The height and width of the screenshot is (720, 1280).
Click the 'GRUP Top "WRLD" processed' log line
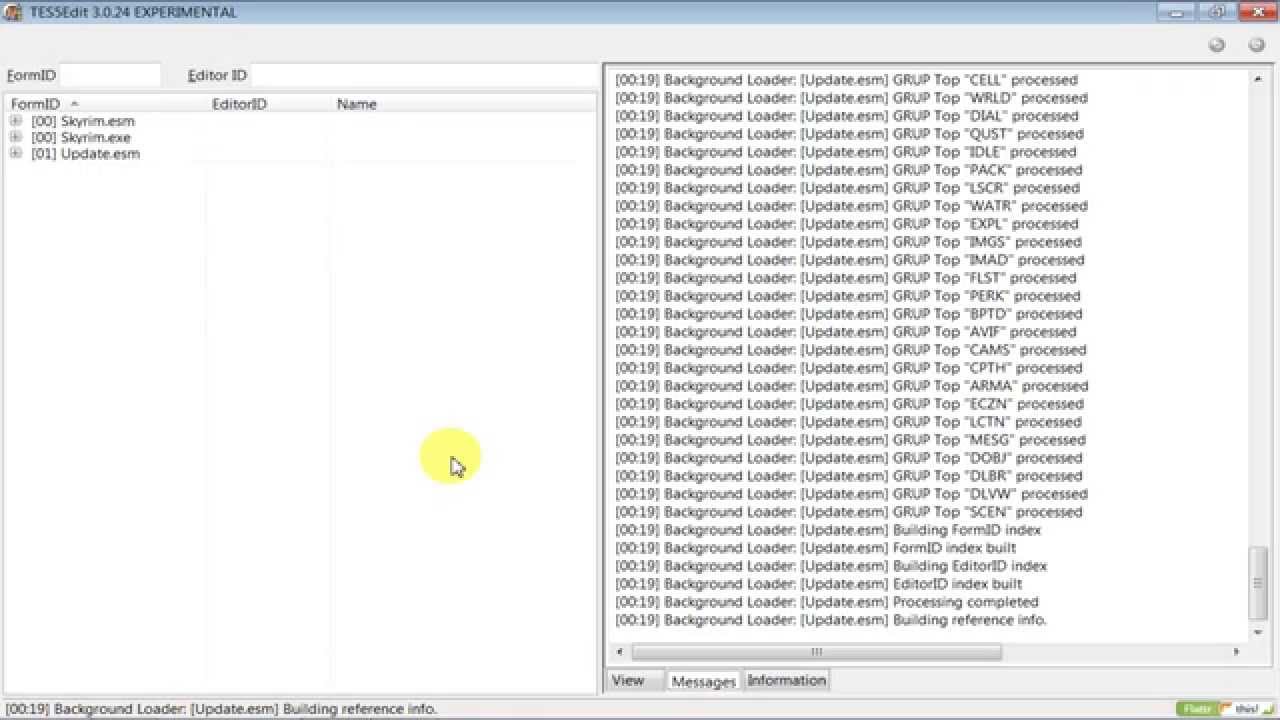(x=851, y=98)
